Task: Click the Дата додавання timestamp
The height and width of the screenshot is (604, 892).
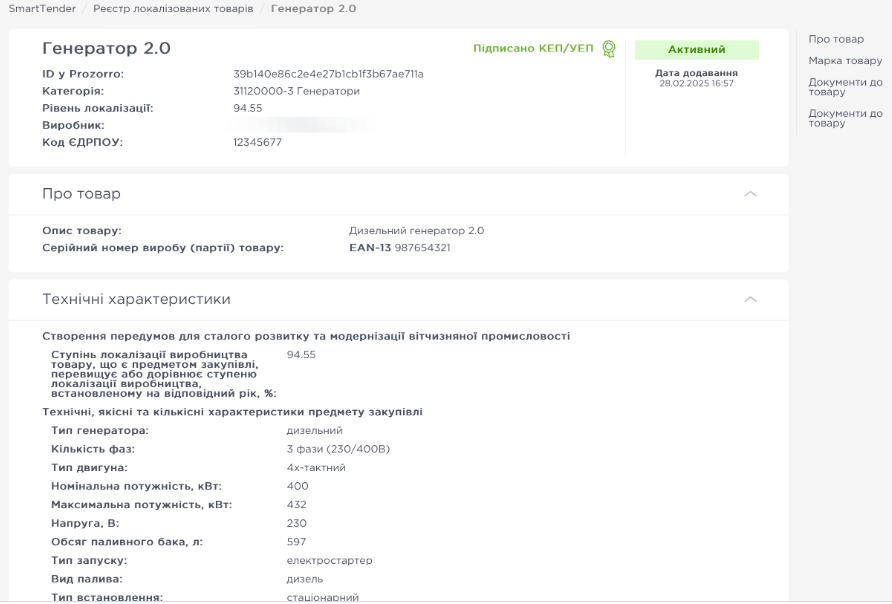Action: [696, 83]
